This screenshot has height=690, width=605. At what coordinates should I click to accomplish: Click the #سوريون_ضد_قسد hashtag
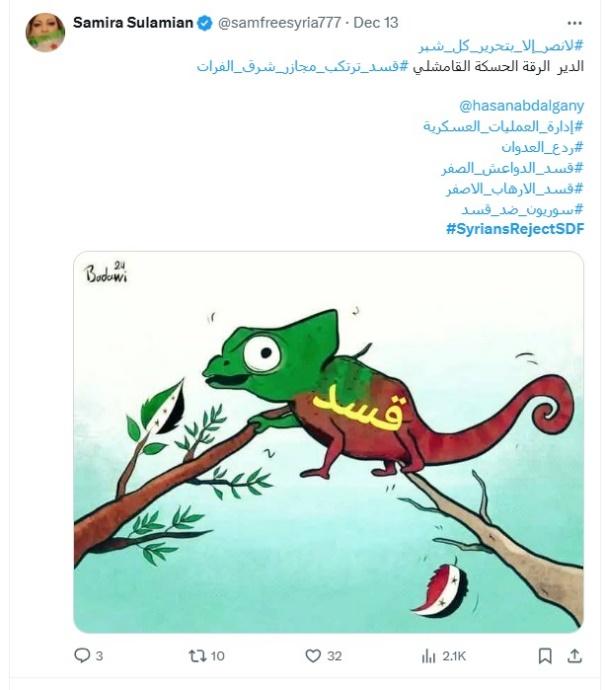pyautogui.click(x=523, y=209)
